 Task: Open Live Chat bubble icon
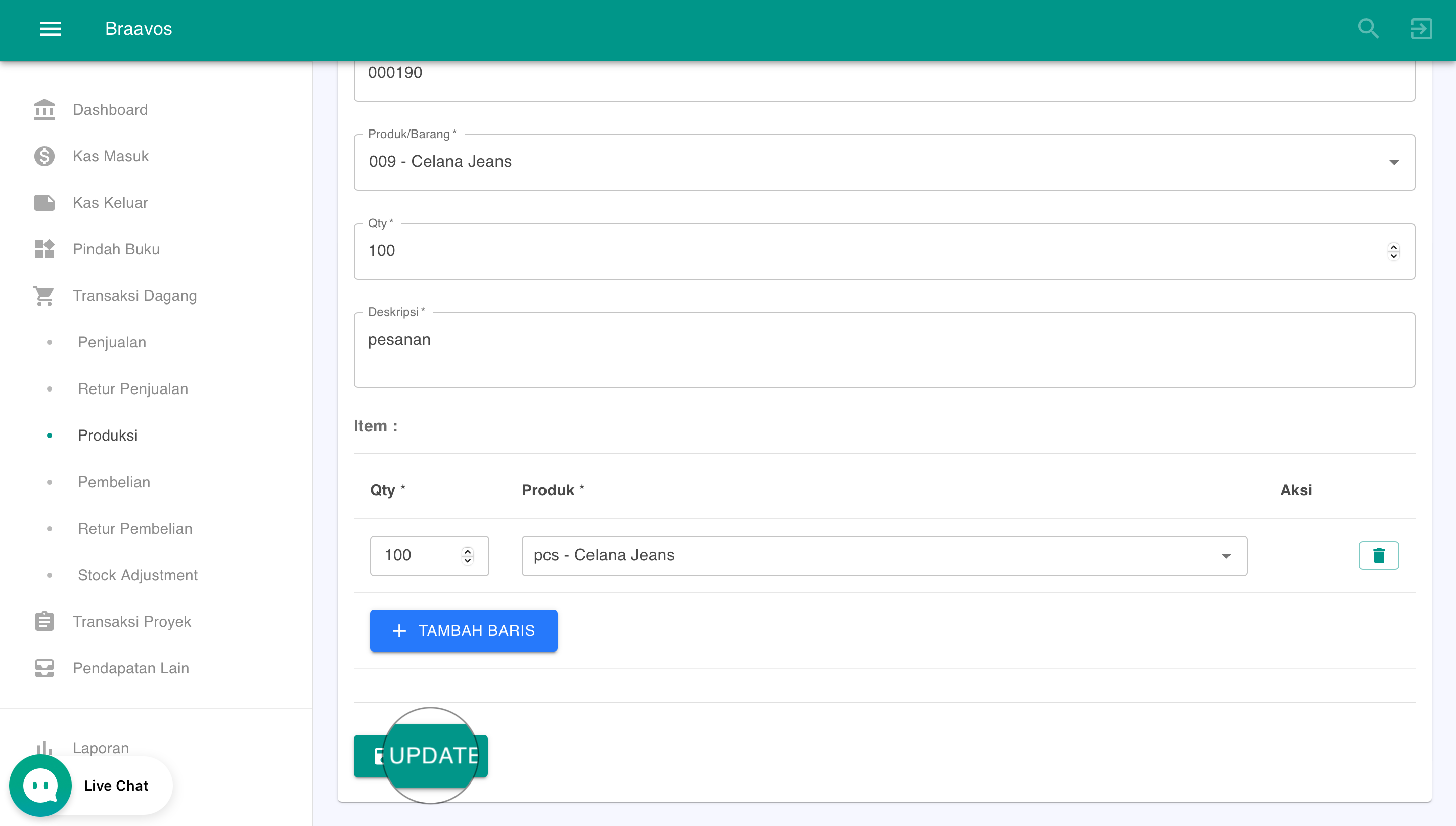click(x=40, y=786)
